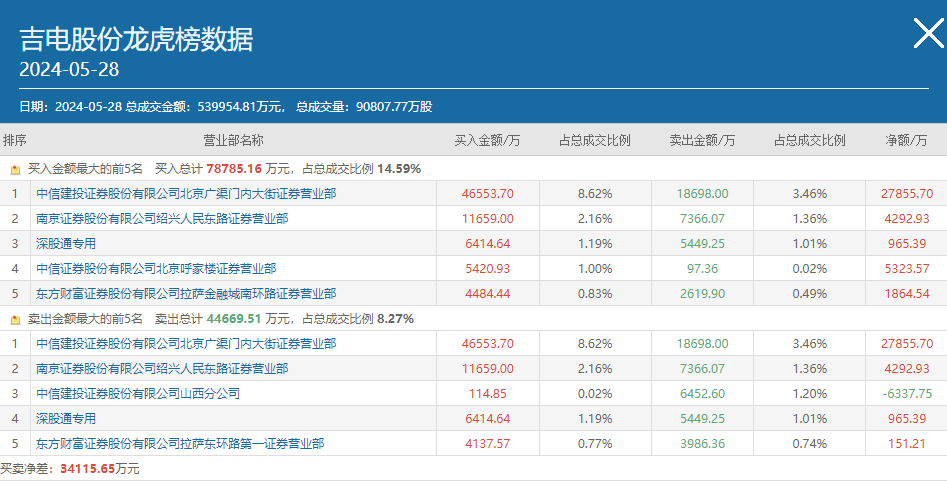Open 深股通专用 link in buy list
Viewport: 947px width, 483px height.
pos(66,244)
